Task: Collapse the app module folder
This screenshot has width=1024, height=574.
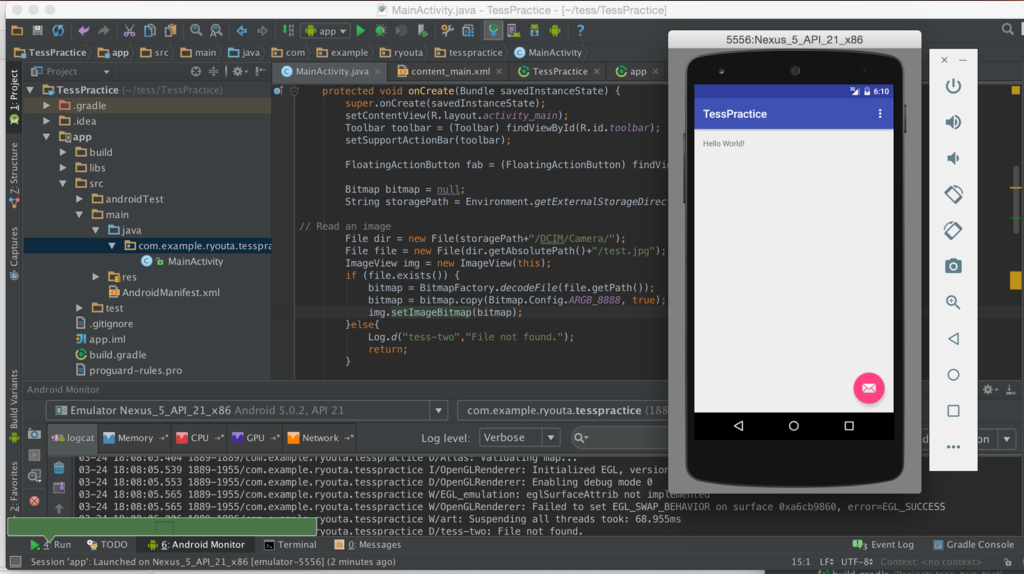Action: (x=46, y=136)
